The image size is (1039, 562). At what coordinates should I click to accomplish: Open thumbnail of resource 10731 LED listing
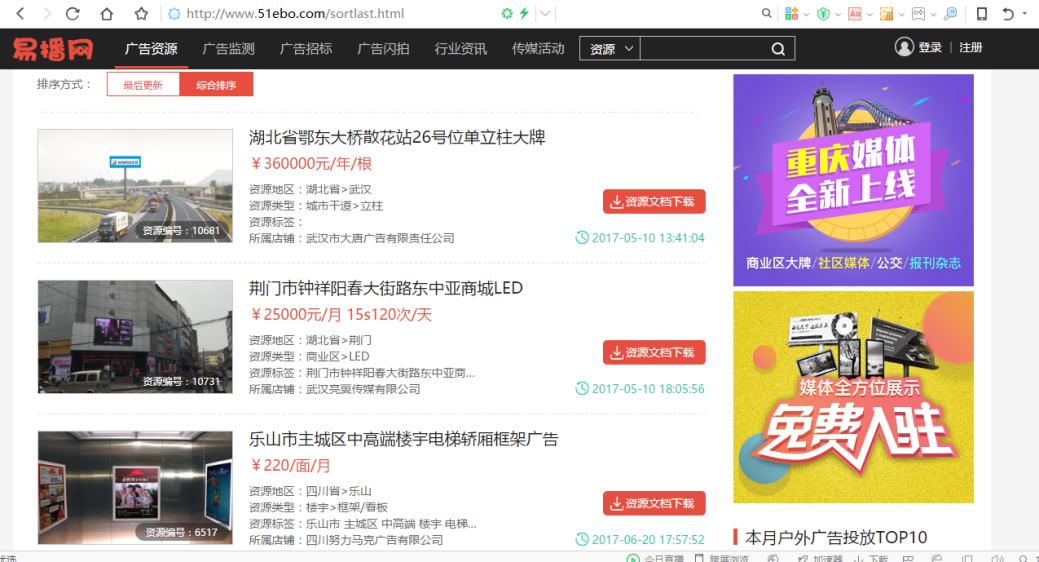click(135, 336)
